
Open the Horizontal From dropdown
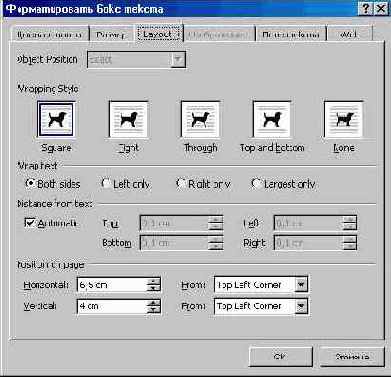coord(301,285)
